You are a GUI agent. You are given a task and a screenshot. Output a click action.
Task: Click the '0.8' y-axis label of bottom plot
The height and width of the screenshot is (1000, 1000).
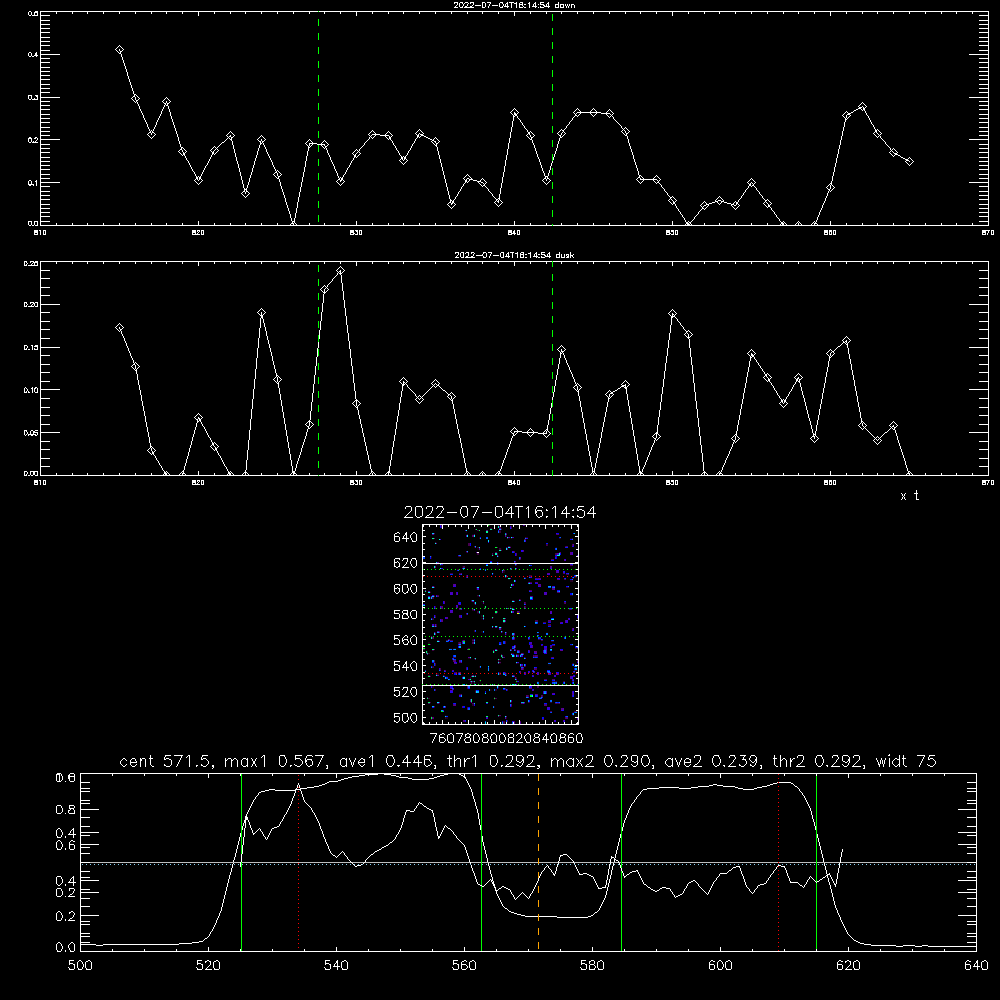66,809
